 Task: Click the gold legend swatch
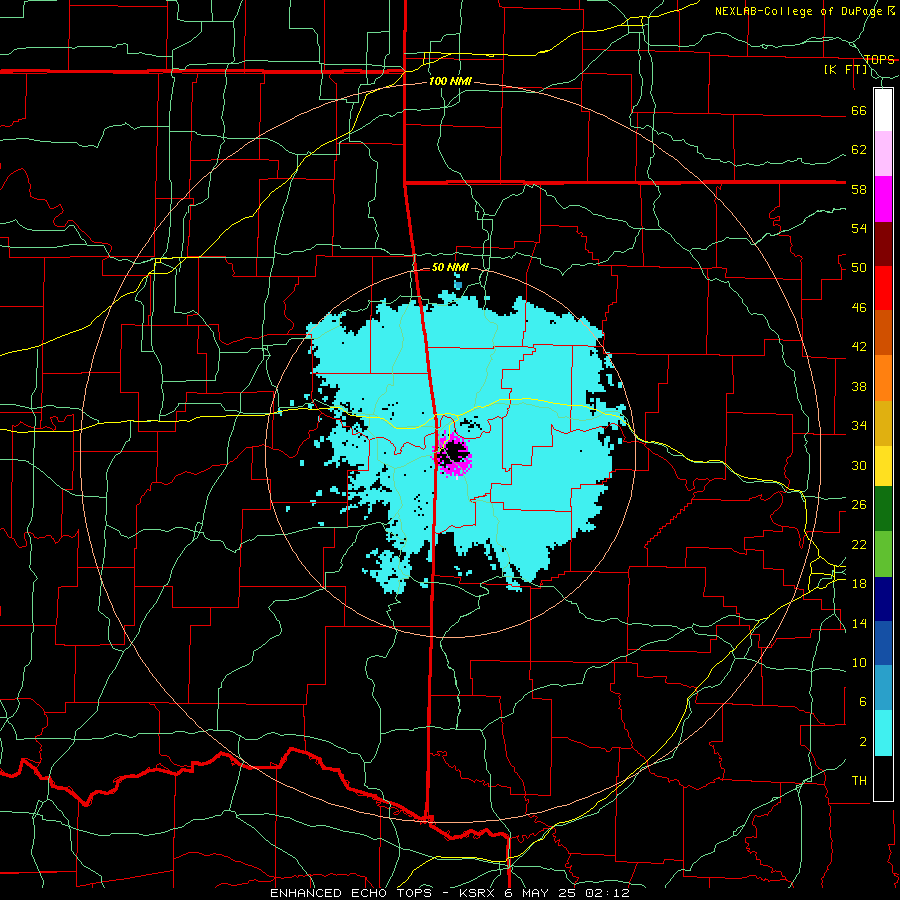[883, 423]
